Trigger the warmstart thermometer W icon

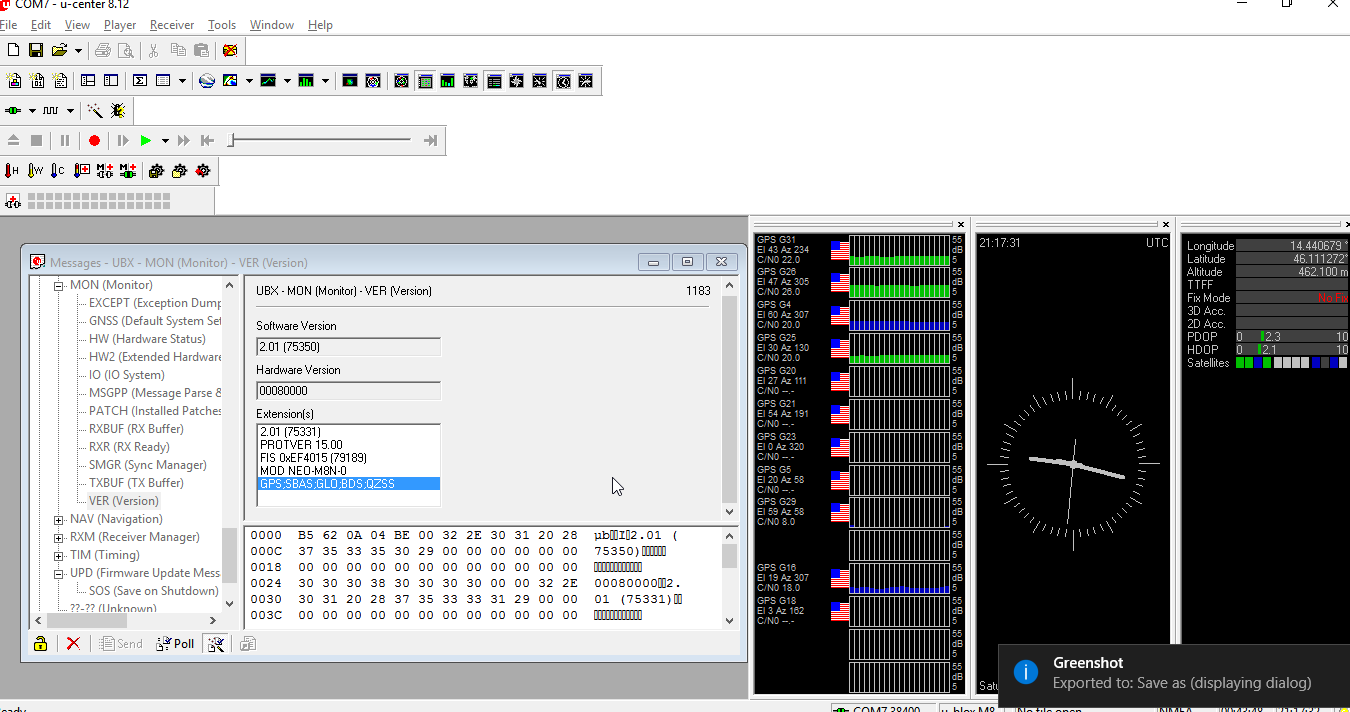coord(36,171)
